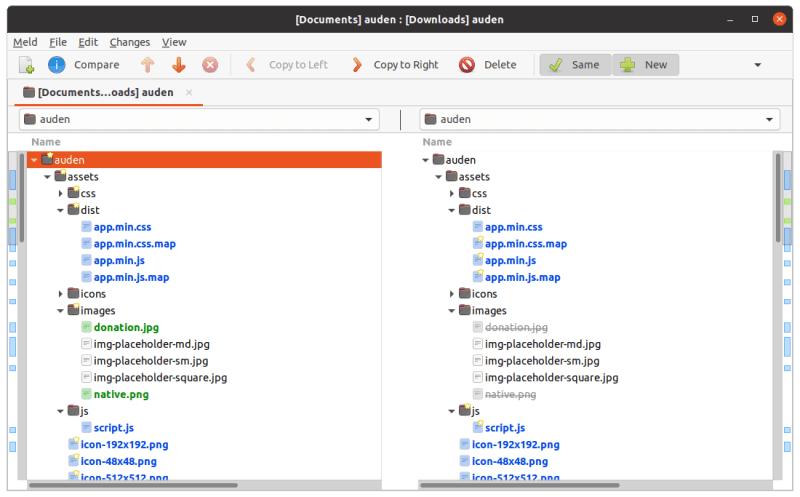Click the Delete toolbar icon
Viewport: 800px width, 497px height.
(467, 65)
